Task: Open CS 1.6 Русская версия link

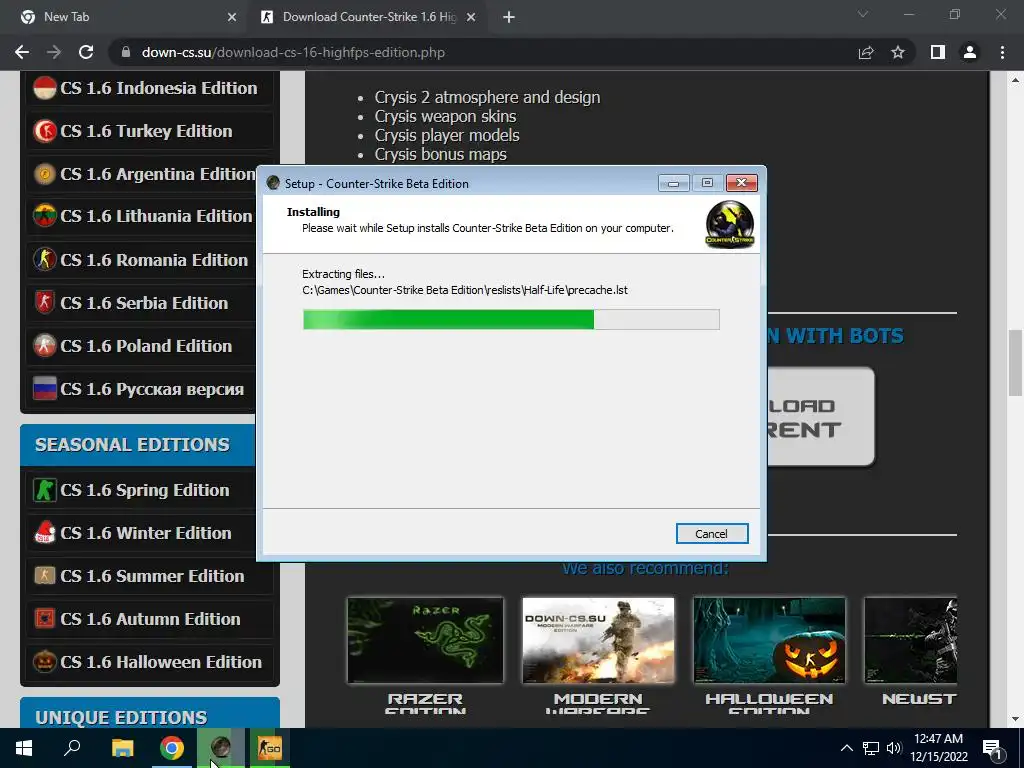Action: tap(152, 389)
